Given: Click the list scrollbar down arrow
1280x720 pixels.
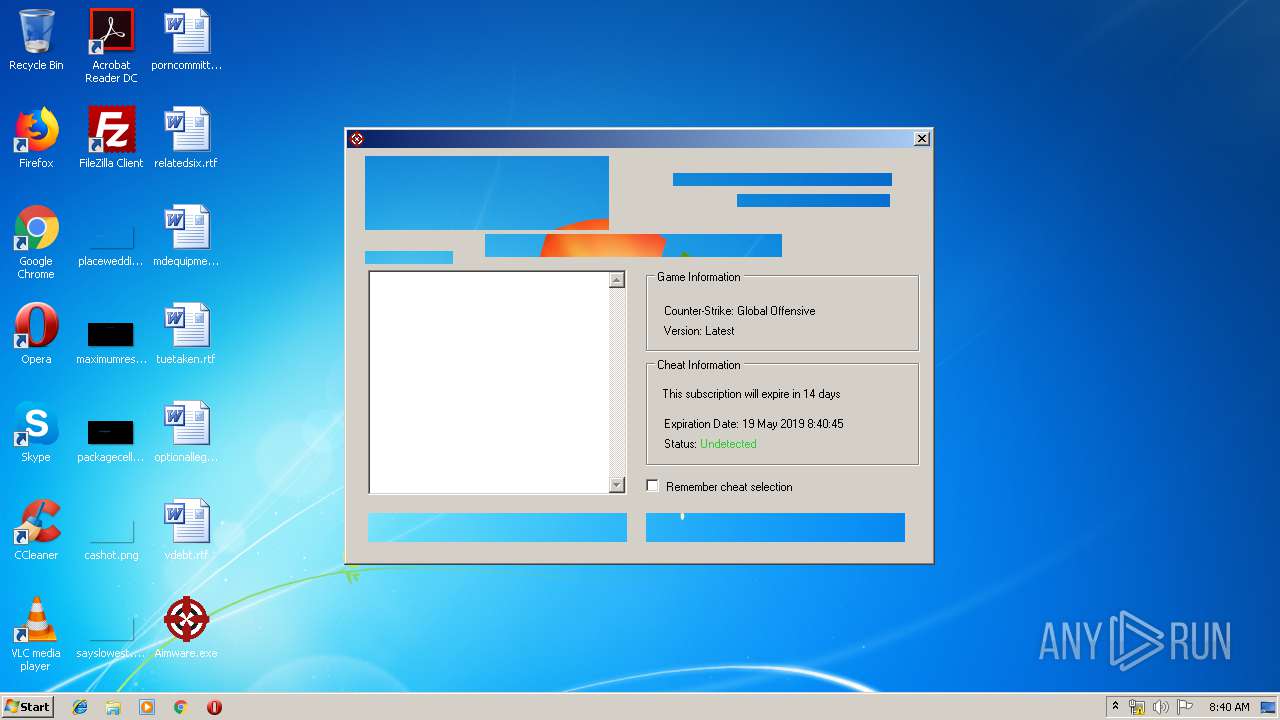Looking at the screenshot, I should point(617,485).
